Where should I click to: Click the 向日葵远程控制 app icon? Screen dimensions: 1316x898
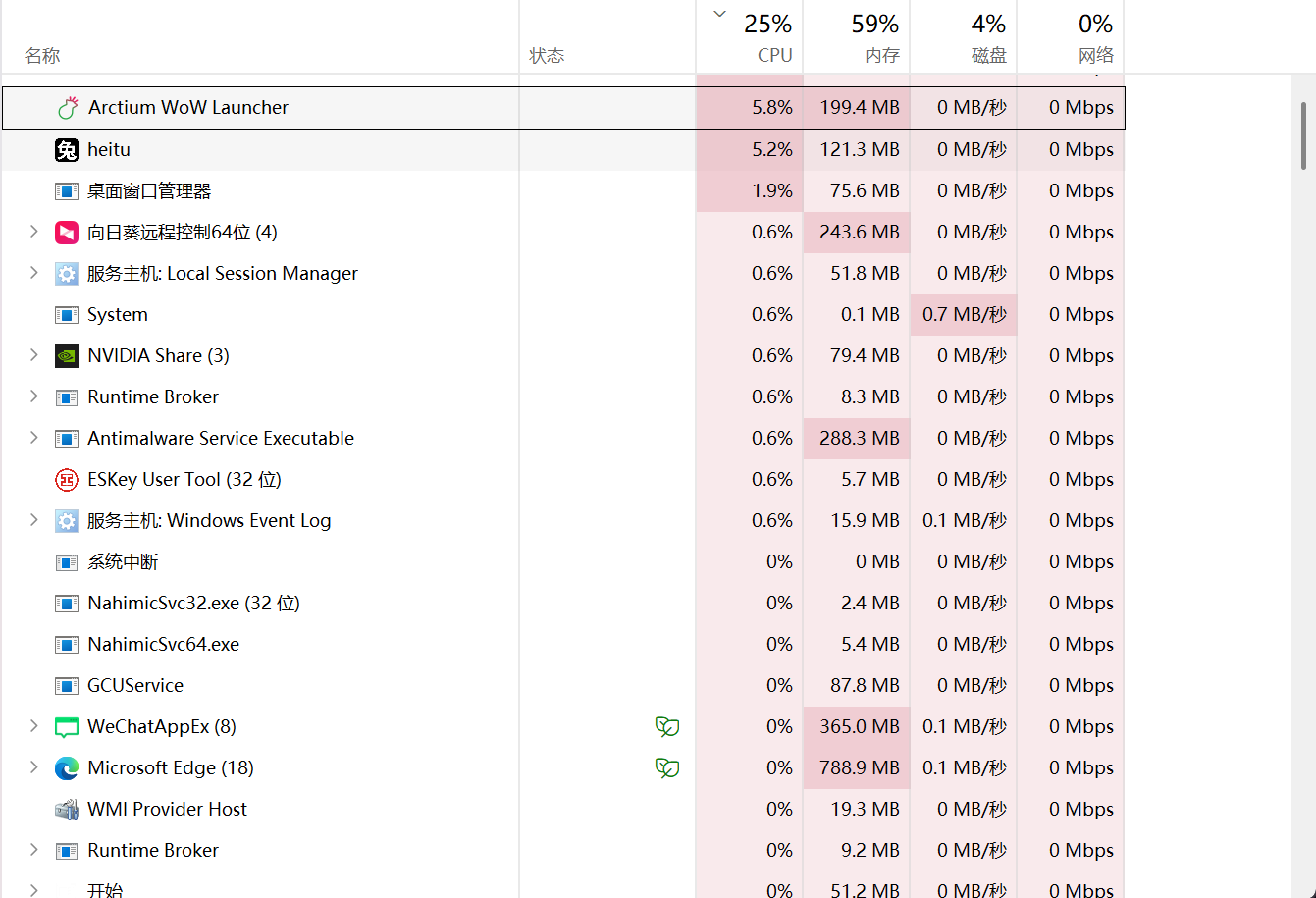pos(66,233)
